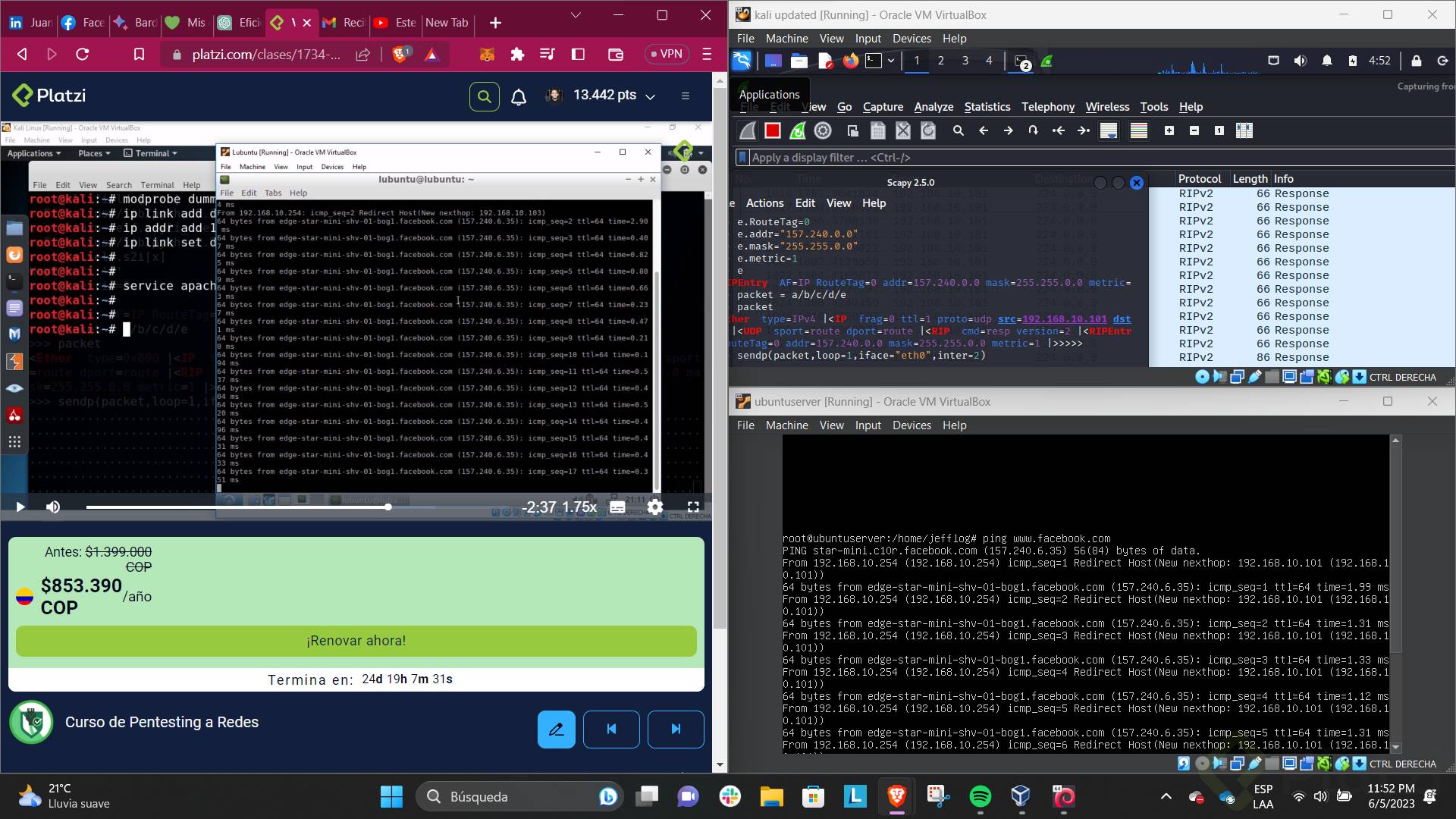Open Wireshark Statistics menu
Viewport: 1456px width, 819px height.
click(x=987, y=107)
